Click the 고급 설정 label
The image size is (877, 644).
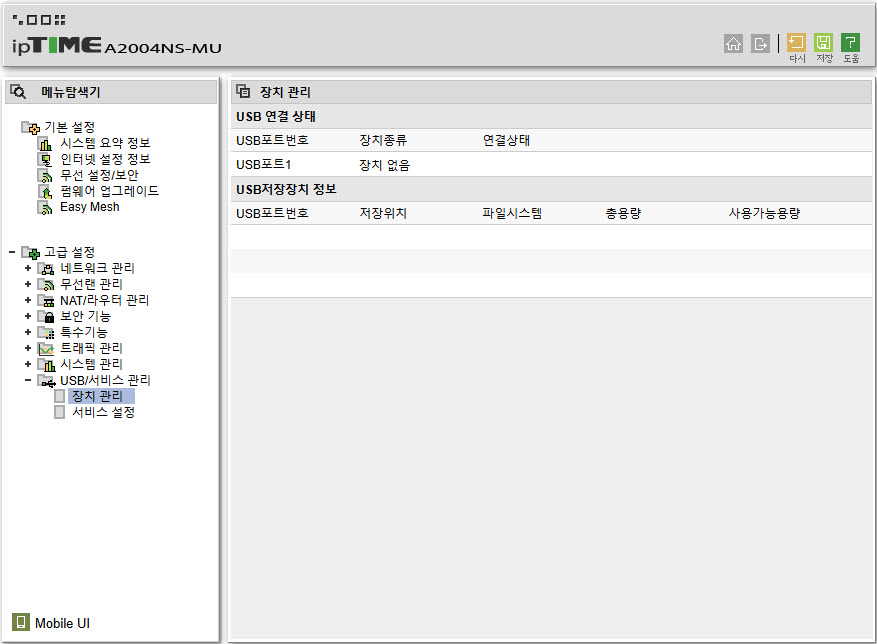pos(69,252)
